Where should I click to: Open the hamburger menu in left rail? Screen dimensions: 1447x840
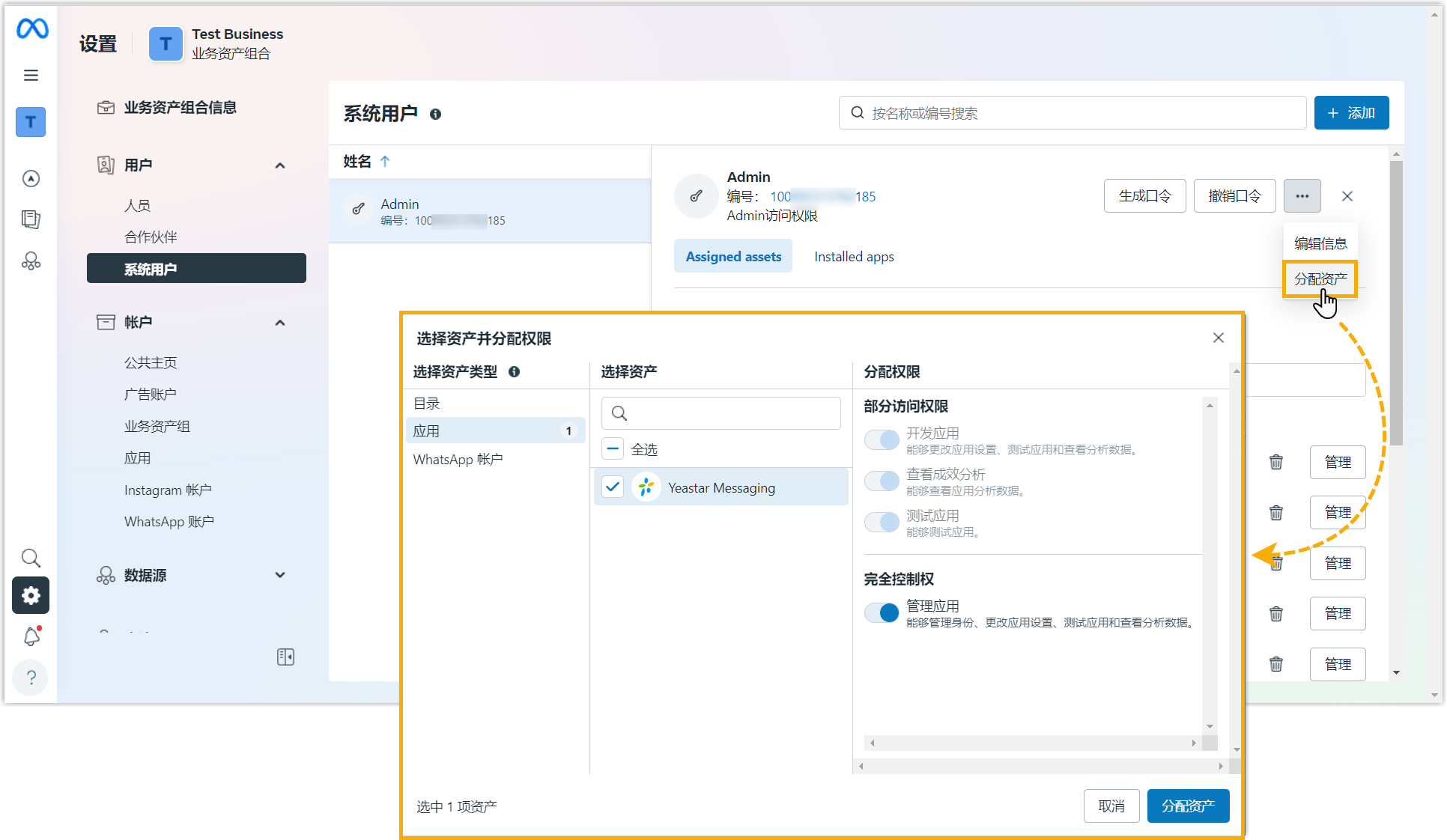(31, 75)
